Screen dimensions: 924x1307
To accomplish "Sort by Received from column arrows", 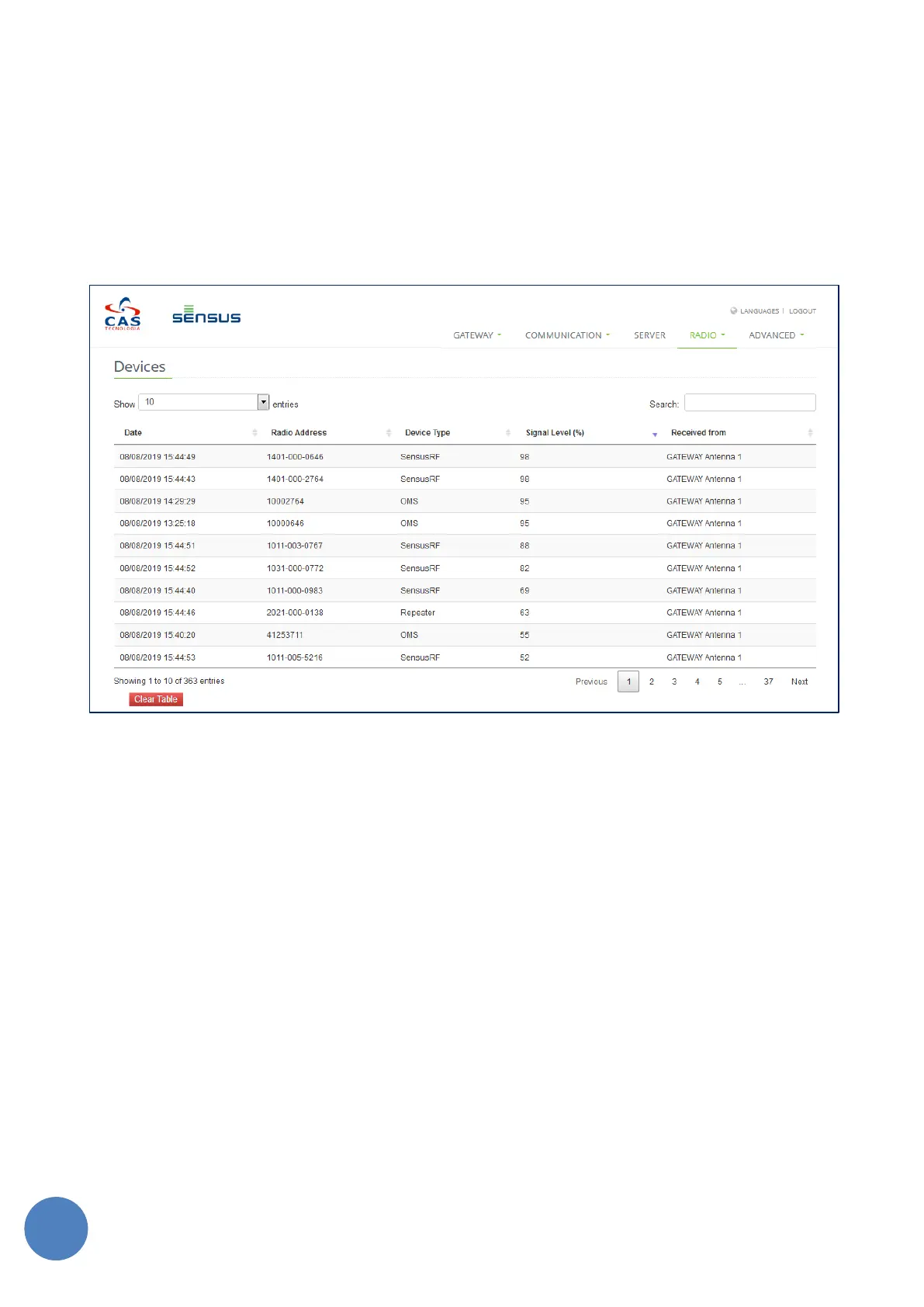I will [810, 433].
